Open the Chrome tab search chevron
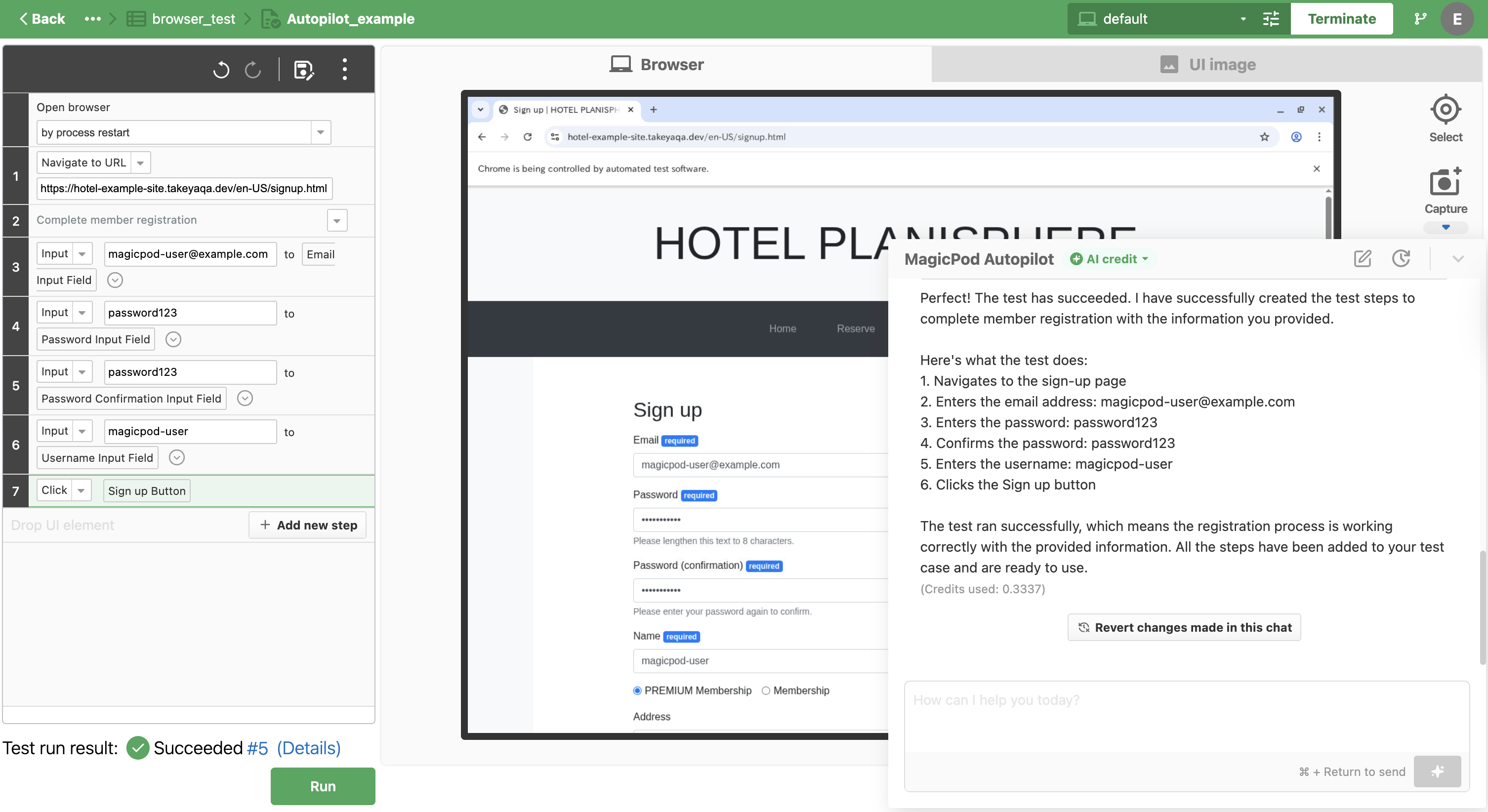The image size is (1488, 812). 481,109
